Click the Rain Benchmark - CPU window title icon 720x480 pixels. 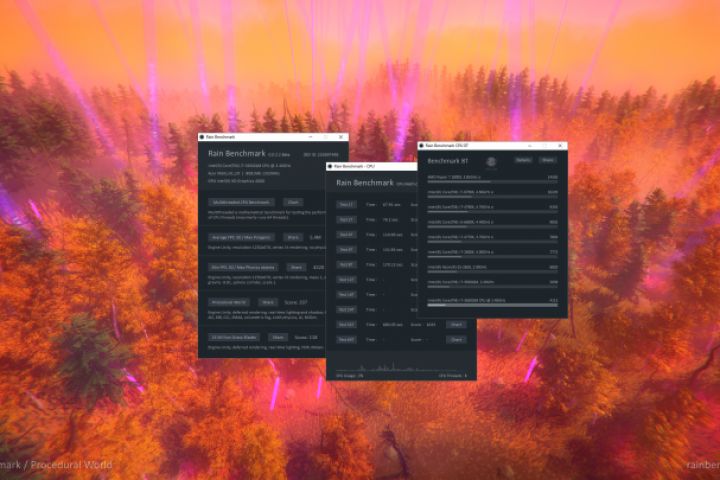(x=330, y=166)
